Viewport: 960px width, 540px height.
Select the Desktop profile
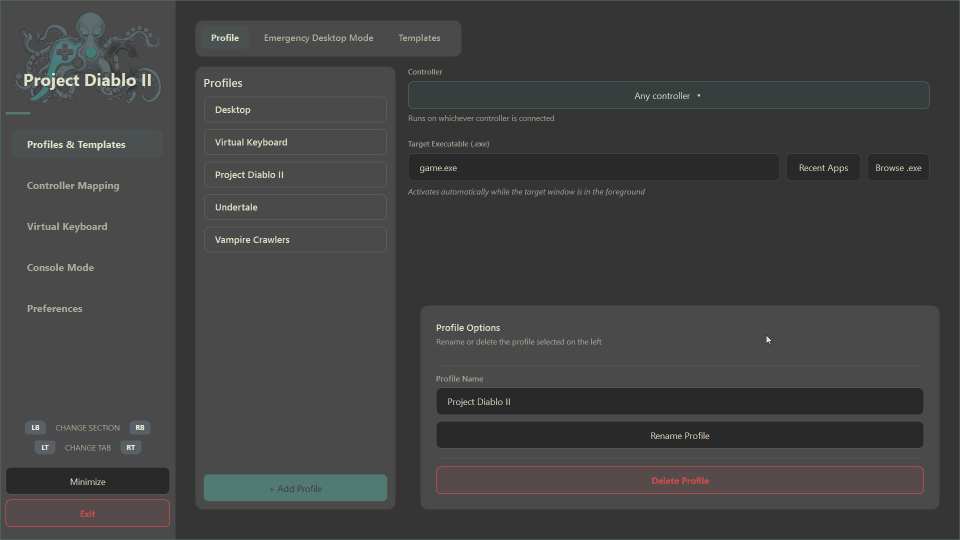(x=295, y=110)
